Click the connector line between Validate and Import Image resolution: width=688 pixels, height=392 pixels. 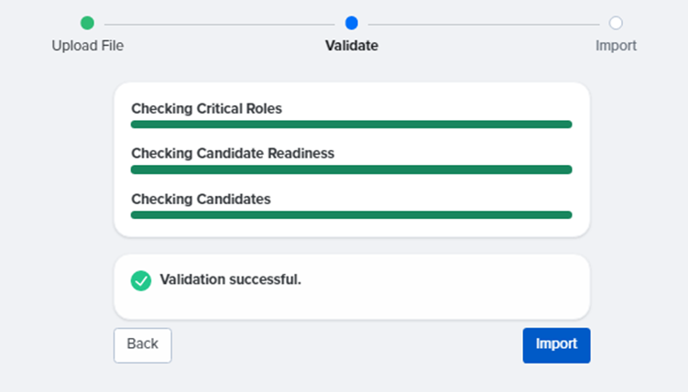click(484, 25)
